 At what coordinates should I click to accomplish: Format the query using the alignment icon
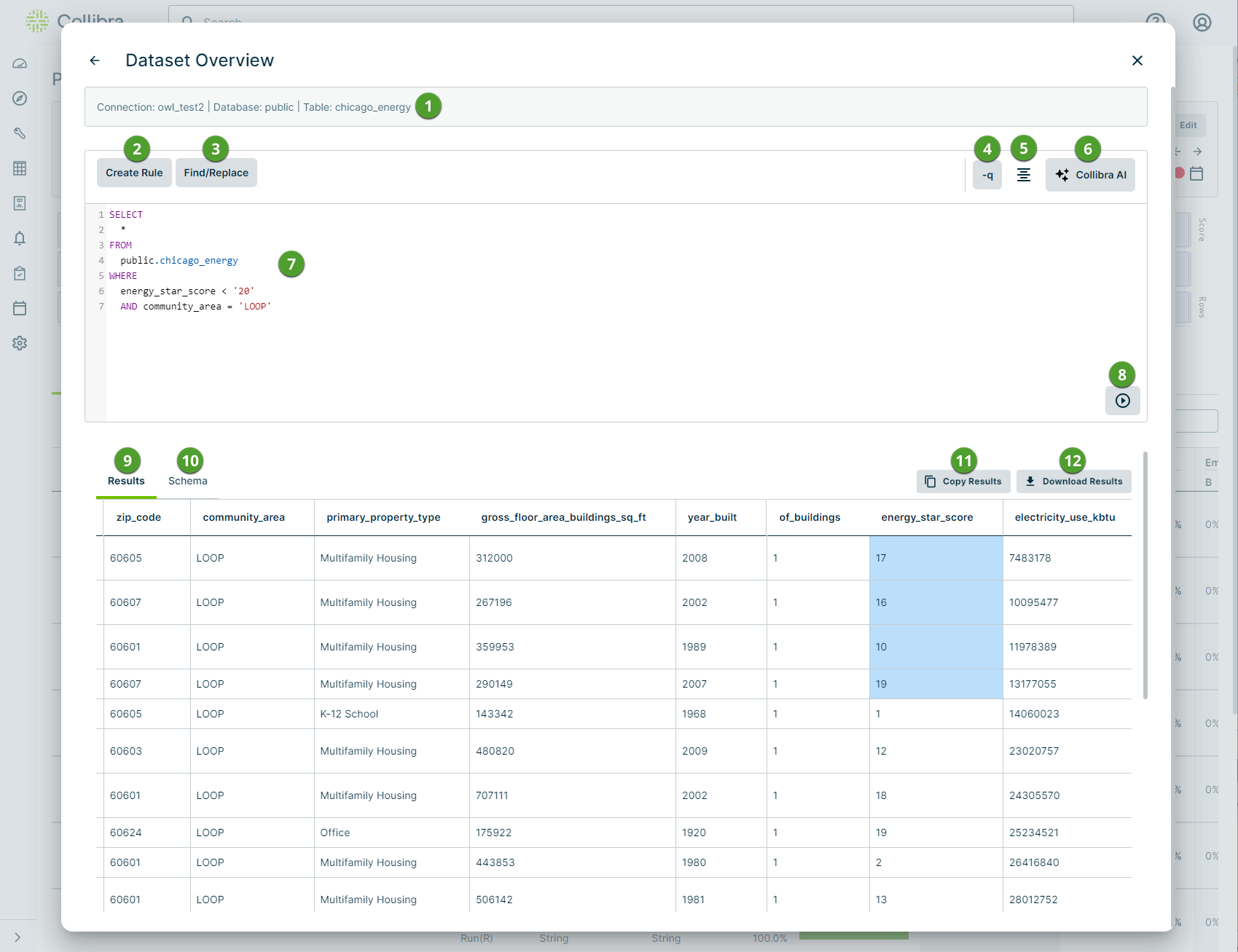coord(1023,175)
